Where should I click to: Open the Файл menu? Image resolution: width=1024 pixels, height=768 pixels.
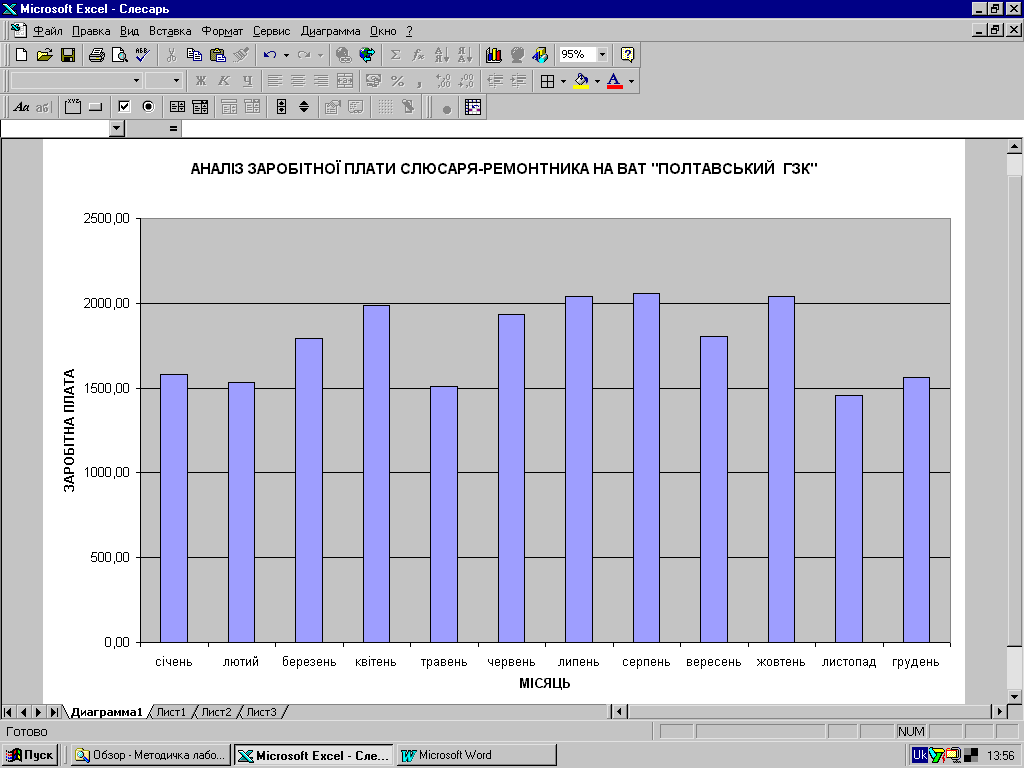click(x=48, y=31)
